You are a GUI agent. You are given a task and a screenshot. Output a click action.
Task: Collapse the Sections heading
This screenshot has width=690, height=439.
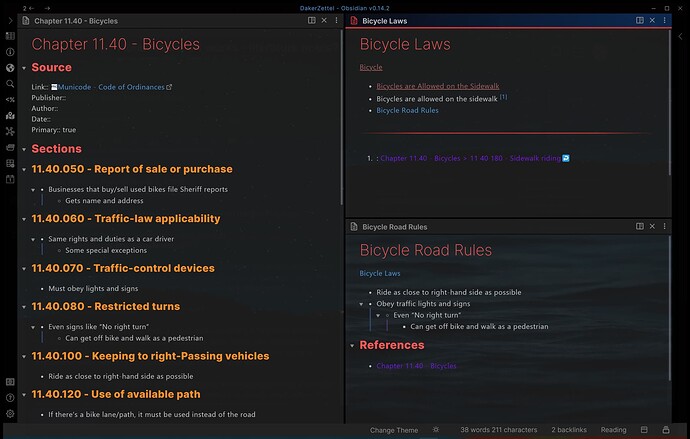click(24, 149)
